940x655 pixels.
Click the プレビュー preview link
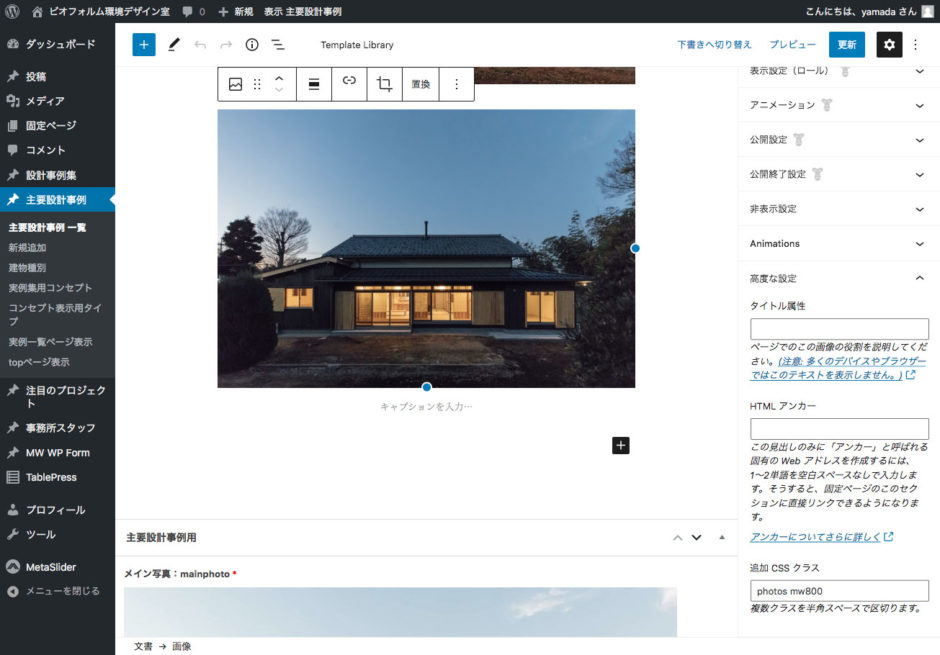[x=793, y=44]
